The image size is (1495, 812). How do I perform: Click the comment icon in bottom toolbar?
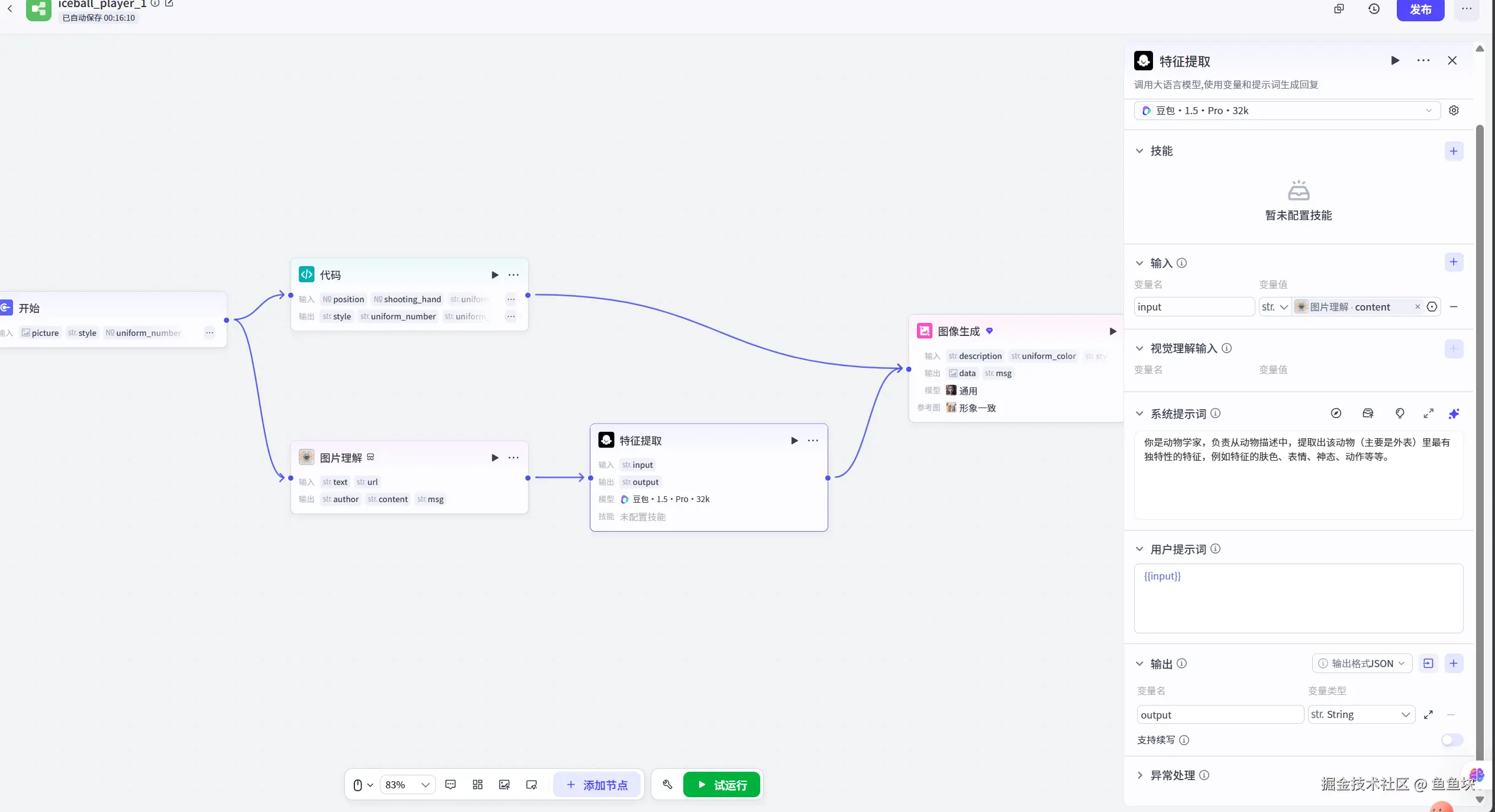[450, 785]
